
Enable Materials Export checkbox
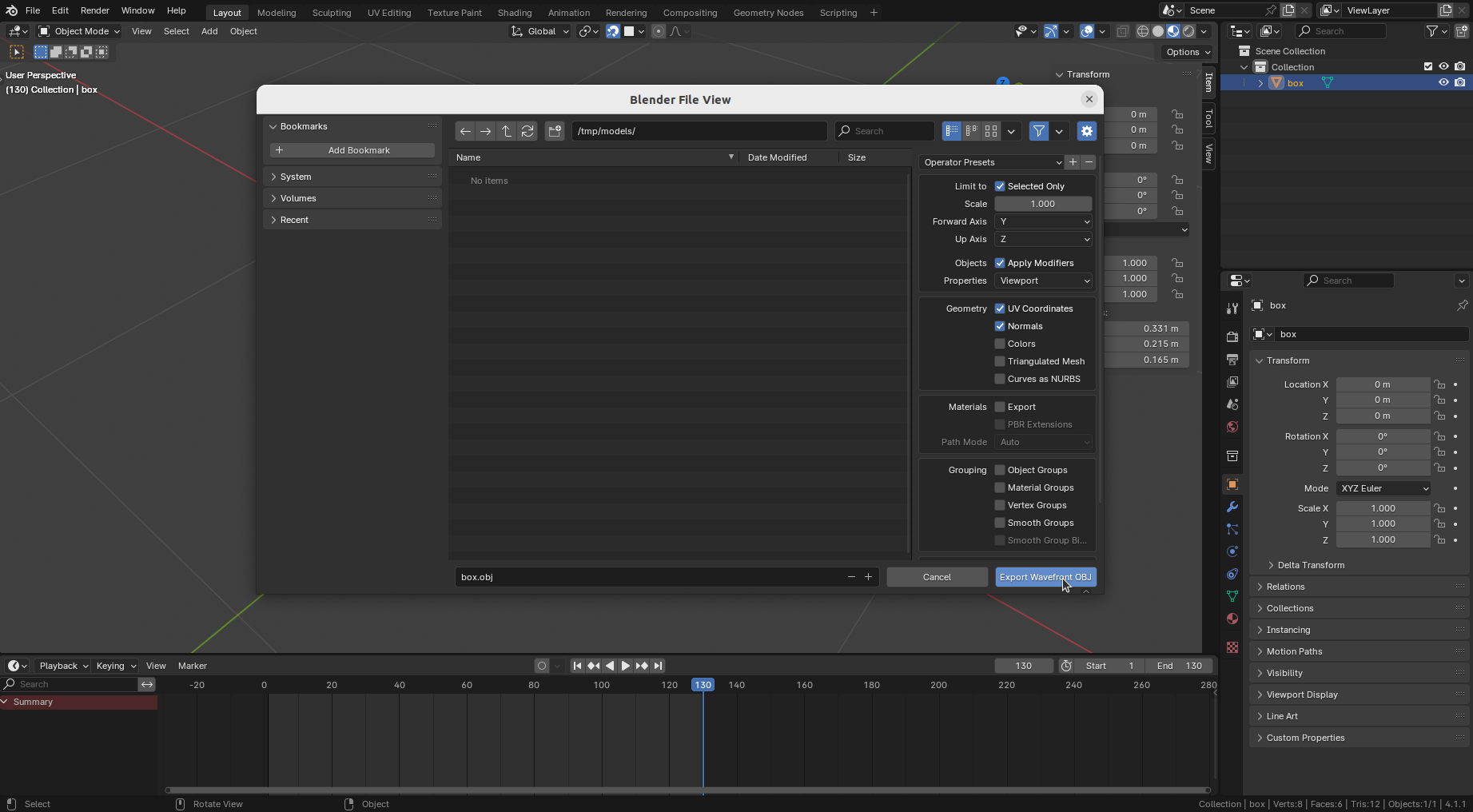tap(1000, 407)
